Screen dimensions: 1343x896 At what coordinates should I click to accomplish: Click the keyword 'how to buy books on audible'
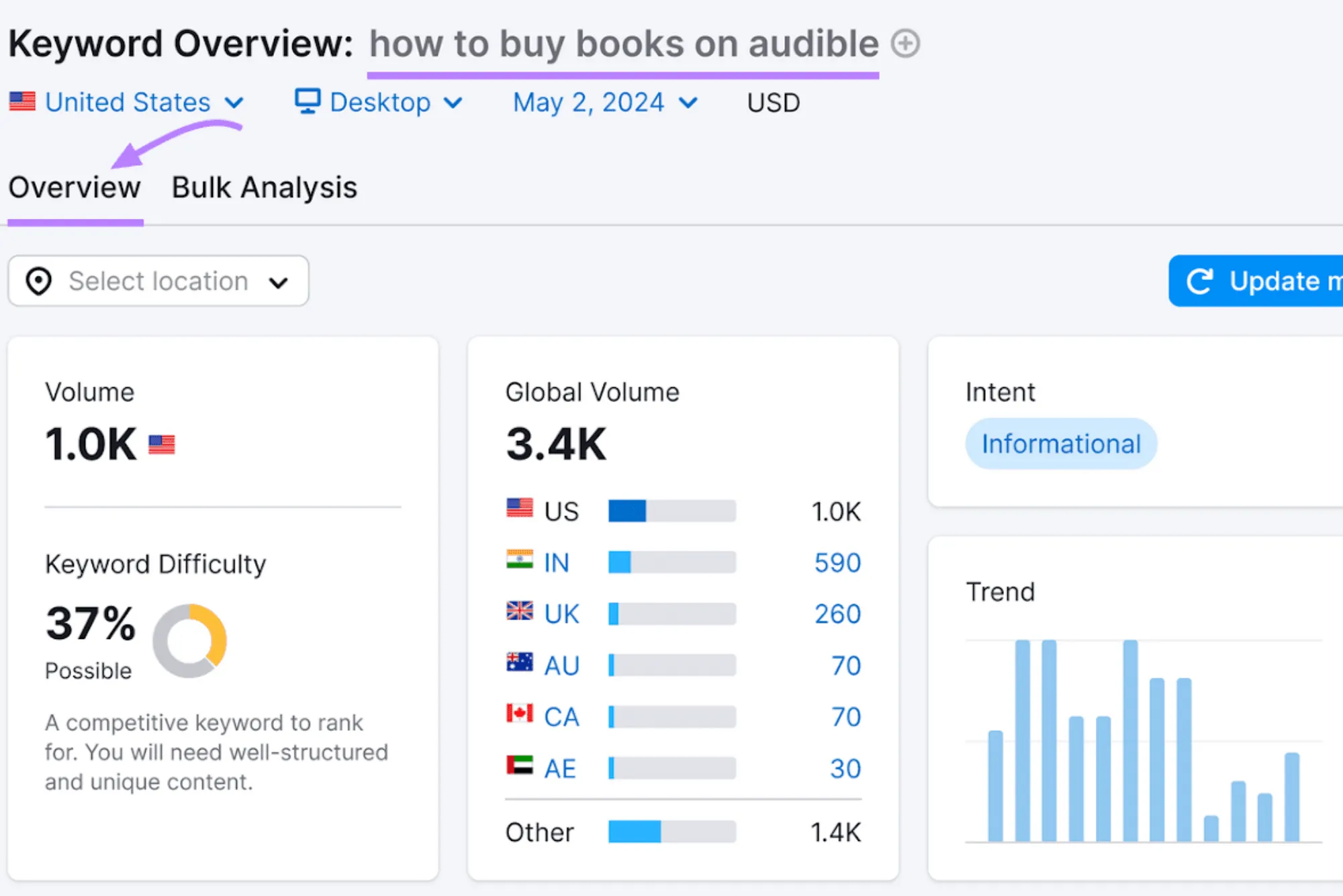(x=624, y=44)
